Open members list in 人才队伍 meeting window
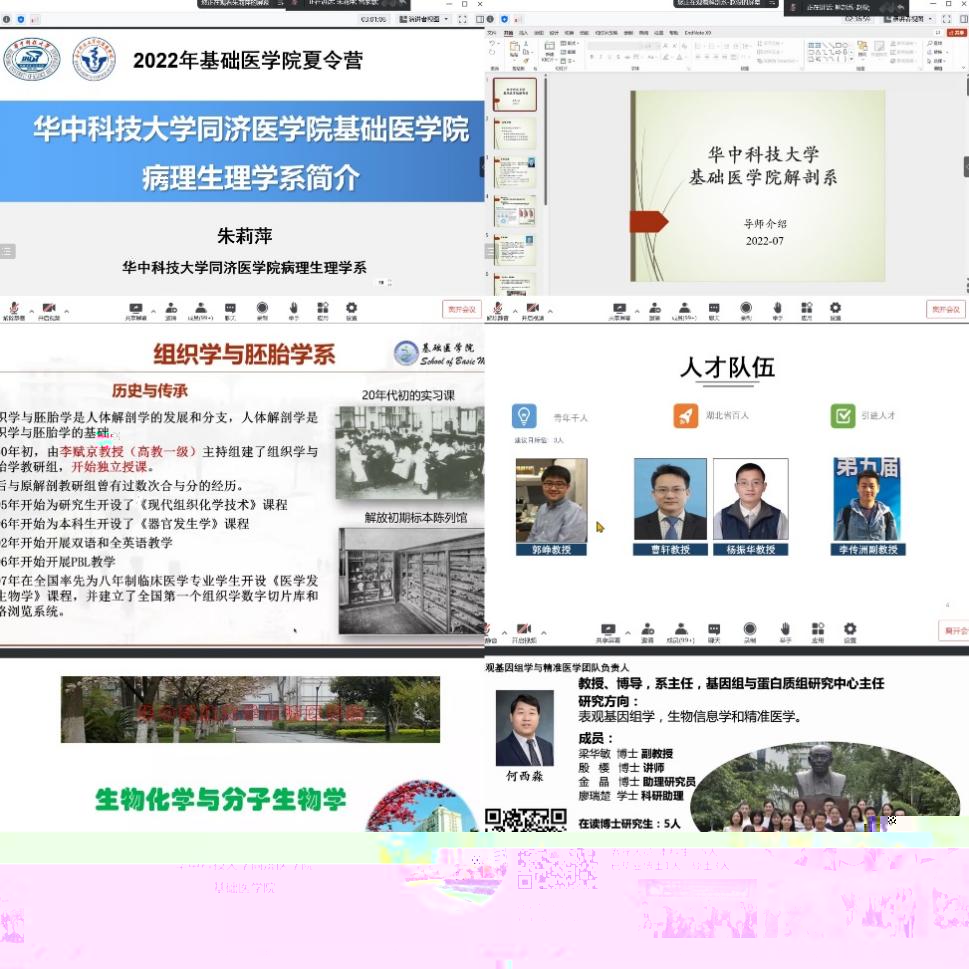The image size is (969, 969). tap(680, 632)
